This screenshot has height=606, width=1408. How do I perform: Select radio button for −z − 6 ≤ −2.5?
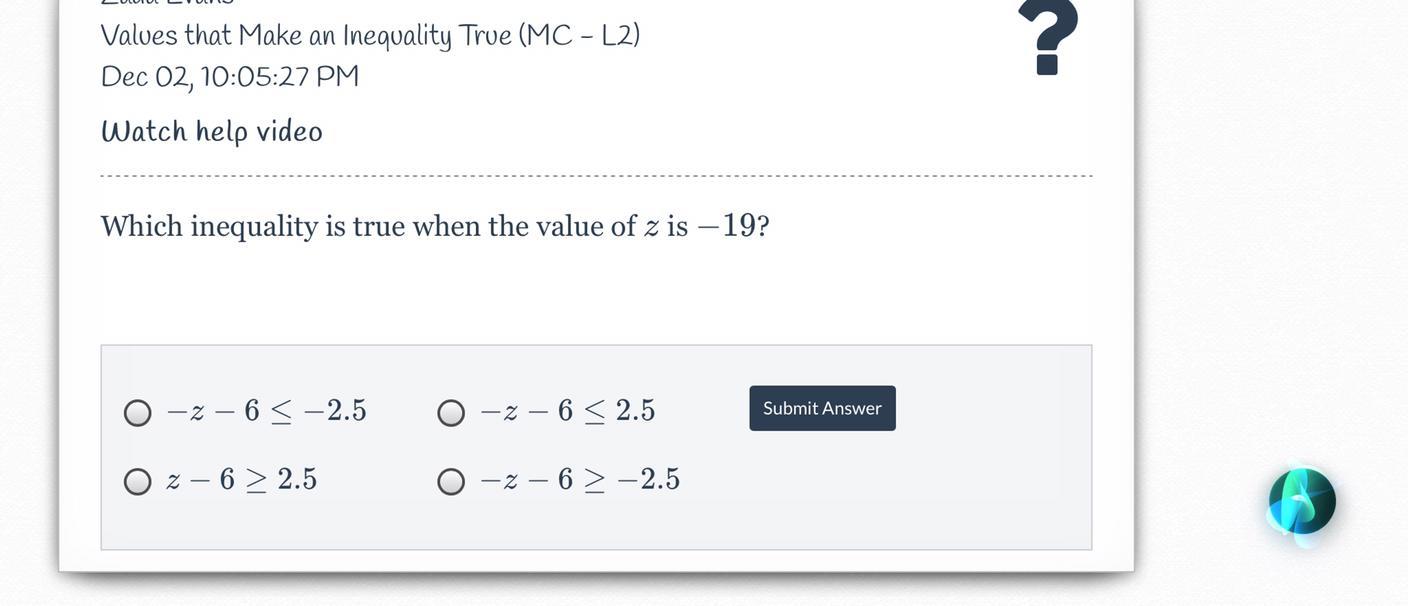click(x=138, y=413)
